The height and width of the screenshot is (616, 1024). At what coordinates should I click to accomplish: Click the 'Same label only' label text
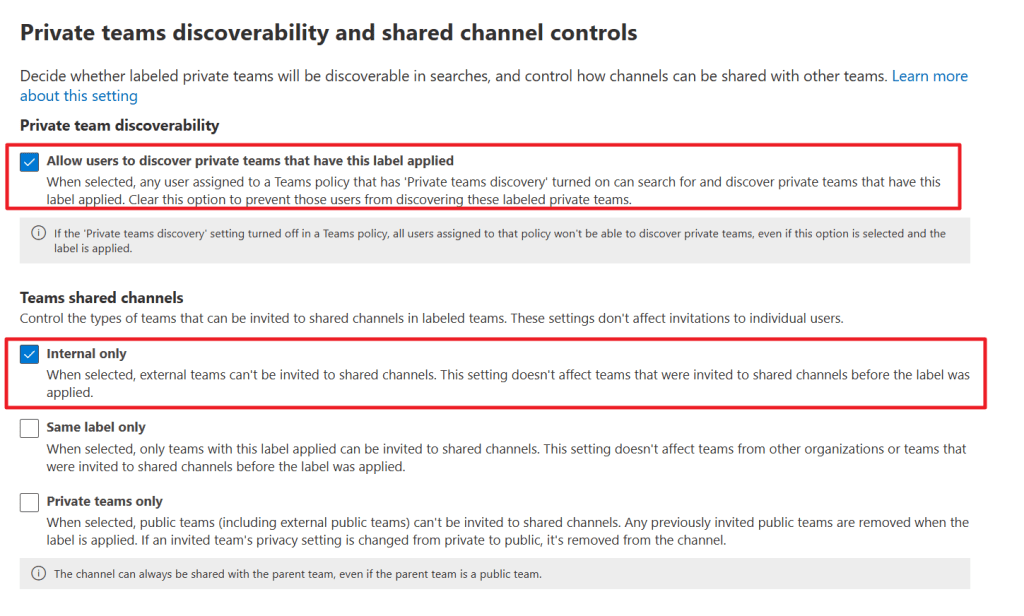pos(96,427)
